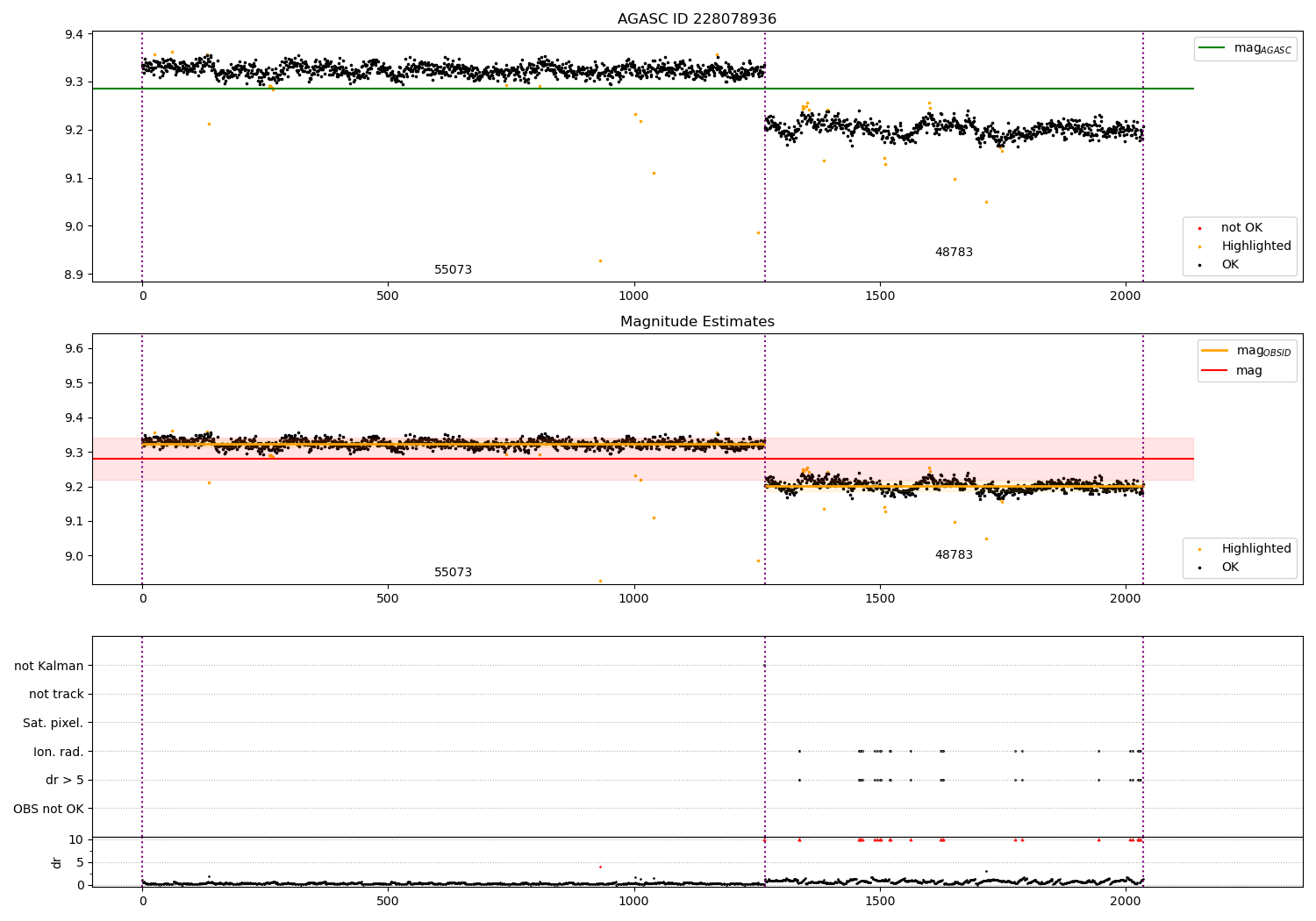
Task: Select the orange mag OBSID legend line swatch
Action: 1215,351
